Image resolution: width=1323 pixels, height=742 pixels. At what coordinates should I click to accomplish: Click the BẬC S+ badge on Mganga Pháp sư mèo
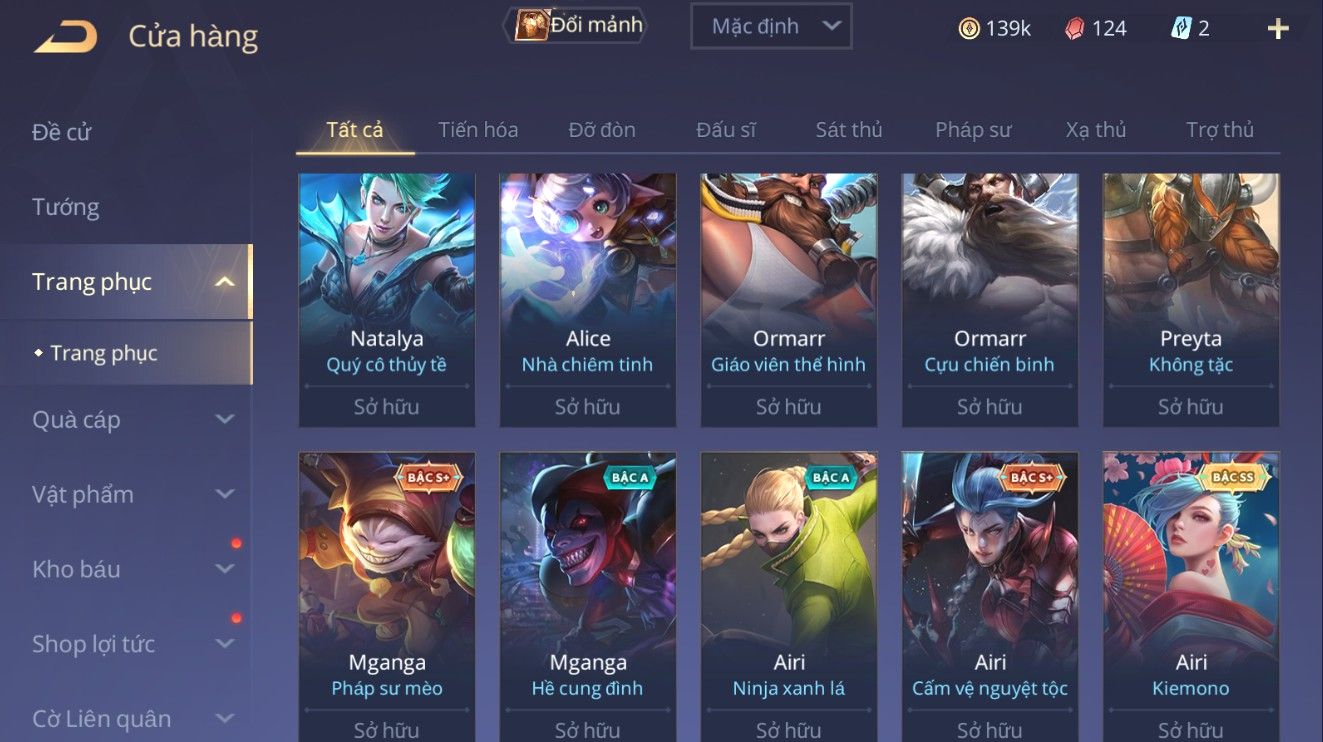429,478
